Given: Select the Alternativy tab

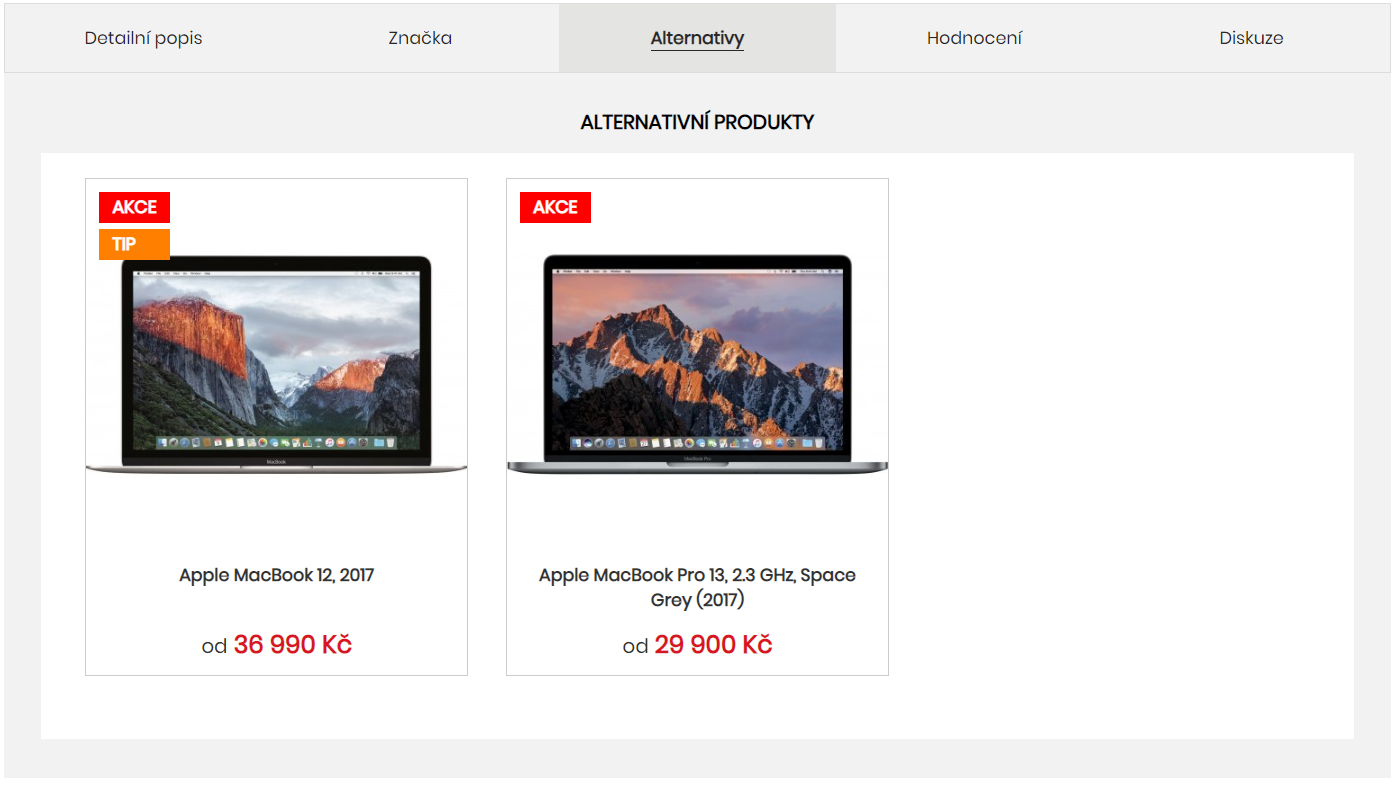Looking at the screenshot, I should click(697, 38).
